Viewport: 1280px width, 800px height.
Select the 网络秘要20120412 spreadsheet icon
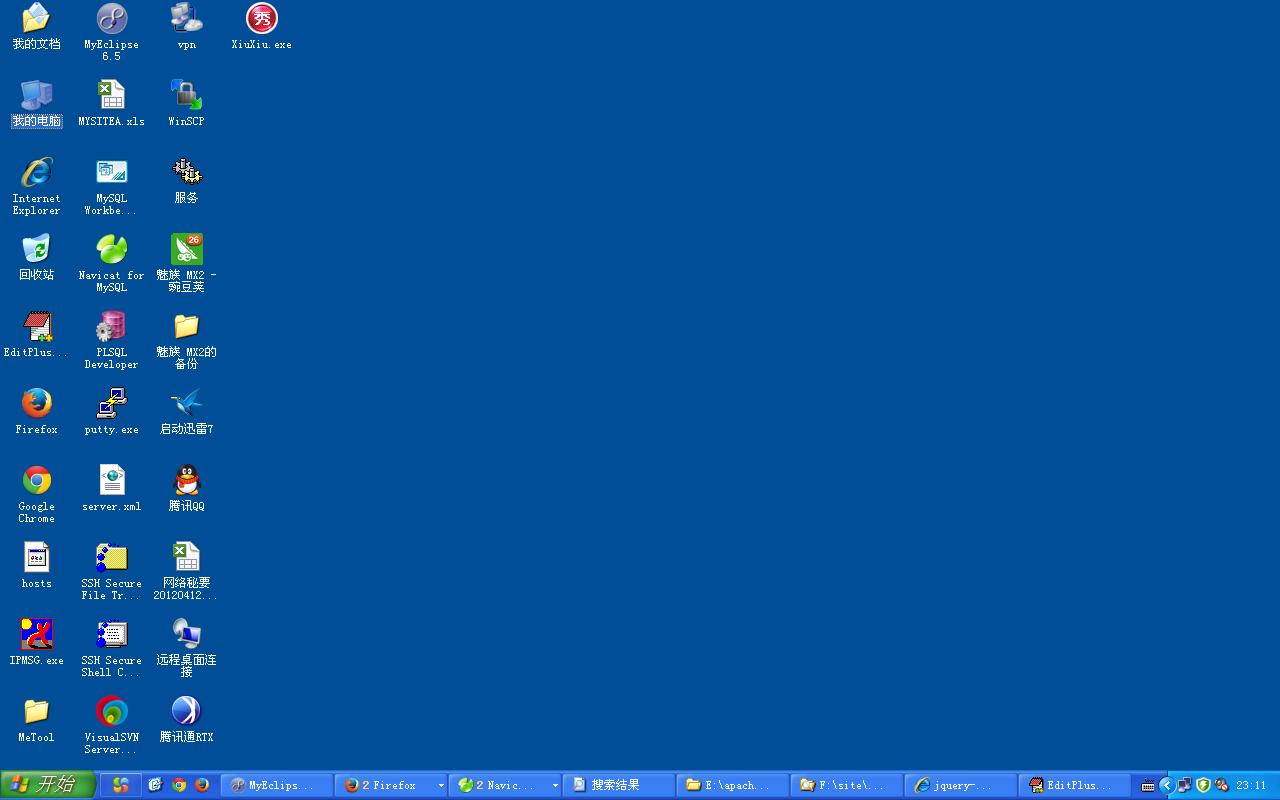click(186, 572)
